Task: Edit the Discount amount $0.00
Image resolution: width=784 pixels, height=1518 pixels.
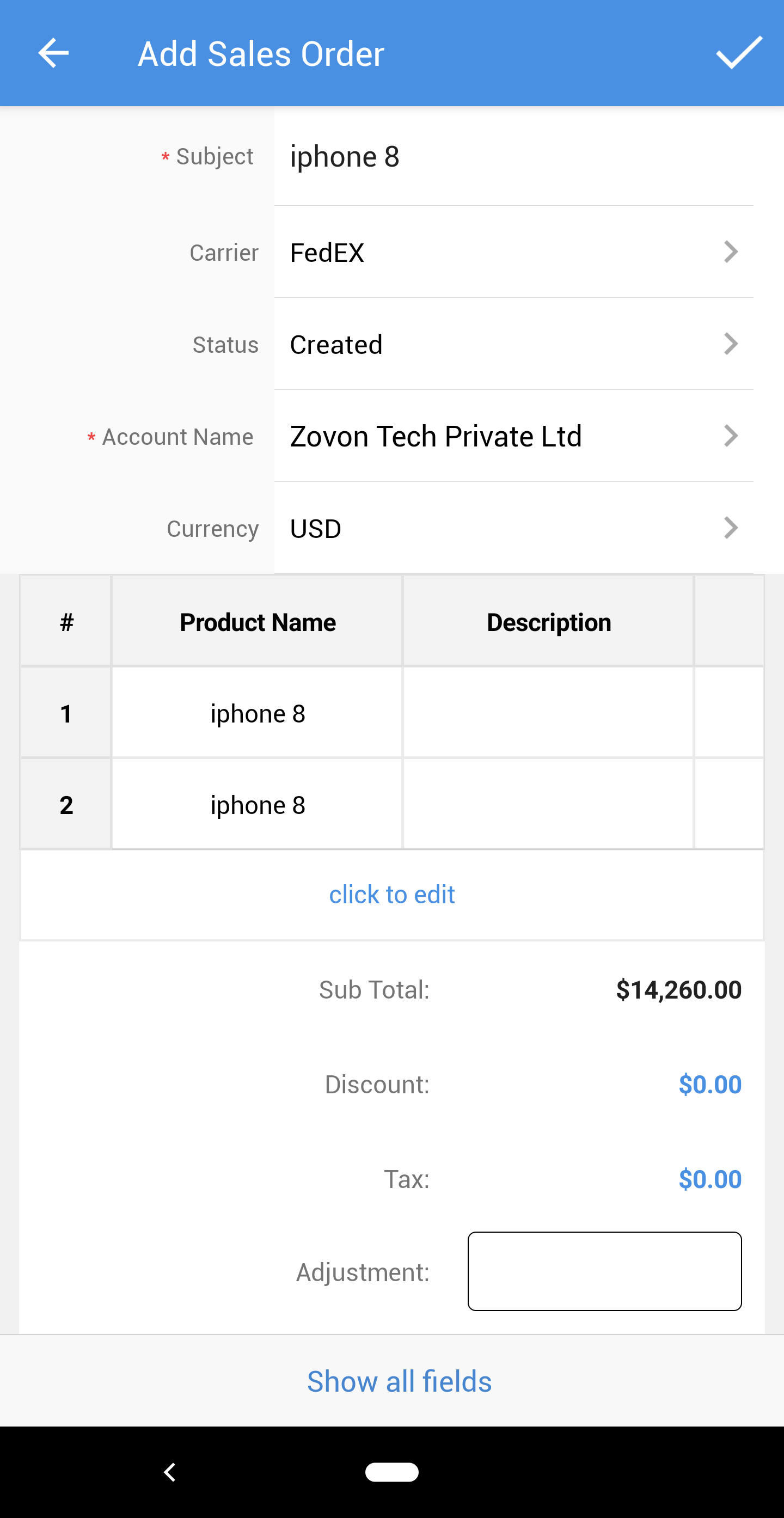Action: tap(709, 1084)
